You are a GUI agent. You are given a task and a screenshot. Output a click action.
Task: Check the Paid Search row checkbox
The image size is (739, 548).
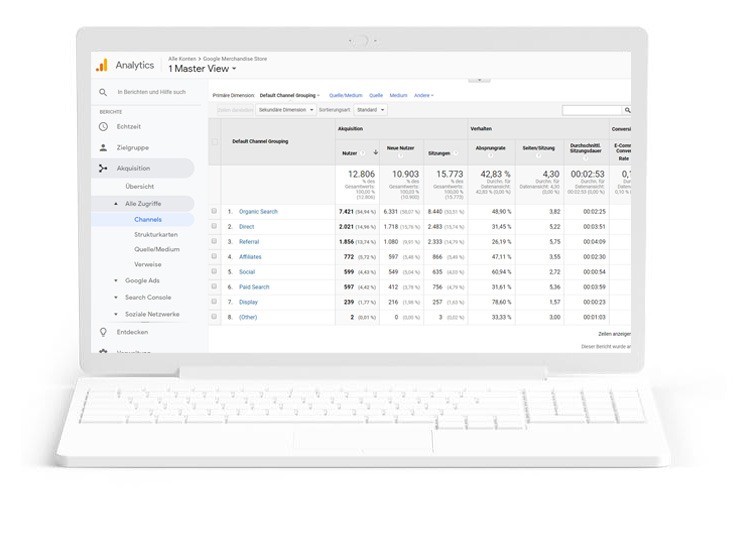pyautogui.click(x=214, y=286)
